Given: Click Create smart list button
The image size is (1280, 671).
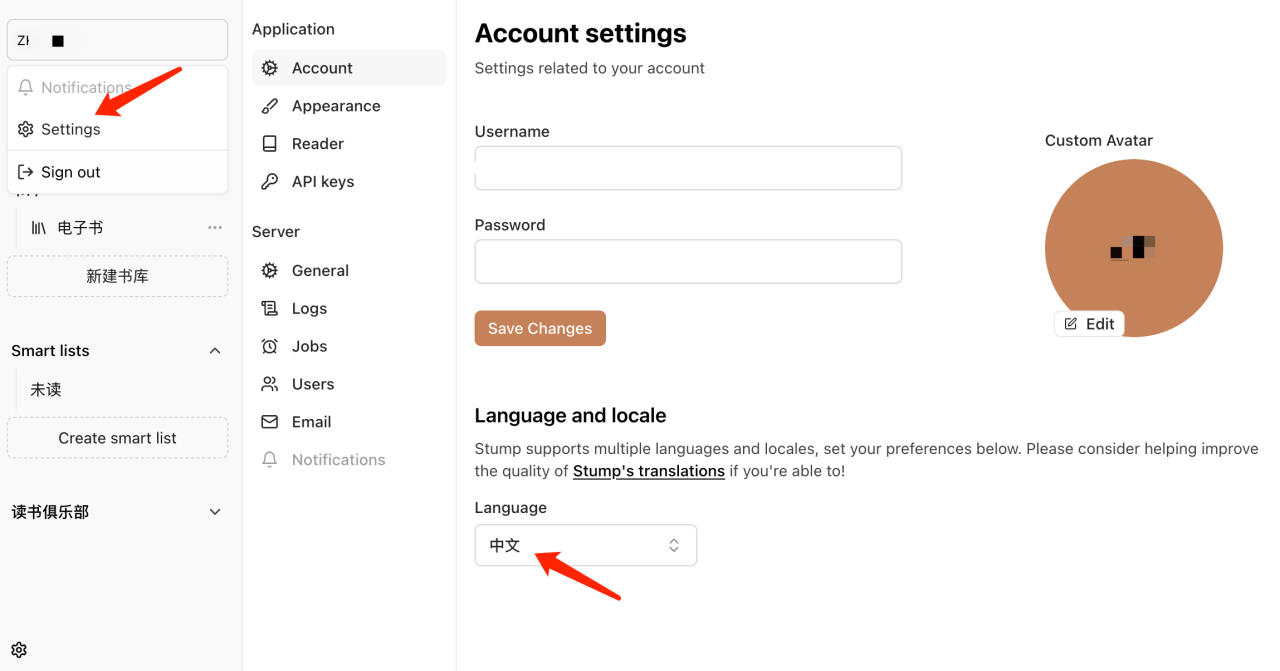Looking at the screenshot, I should (x=117, y=438).
